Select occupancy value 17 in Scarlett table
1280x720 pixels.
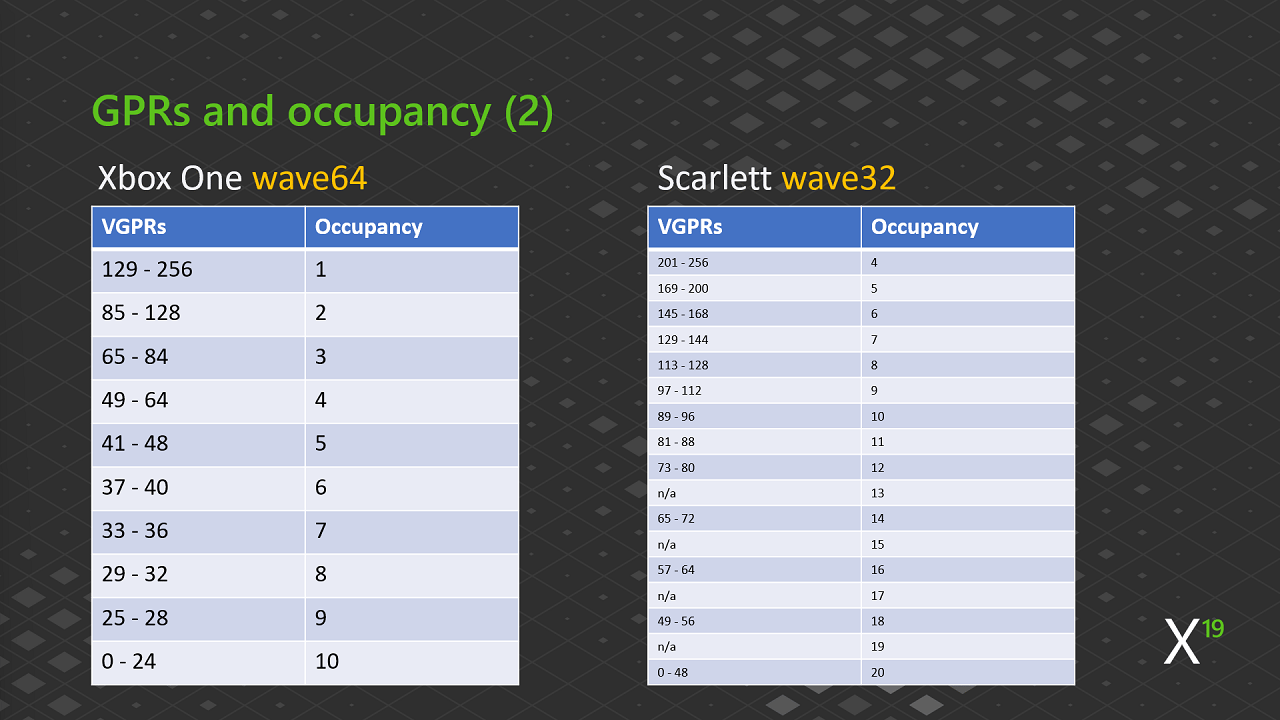[968, 596]
